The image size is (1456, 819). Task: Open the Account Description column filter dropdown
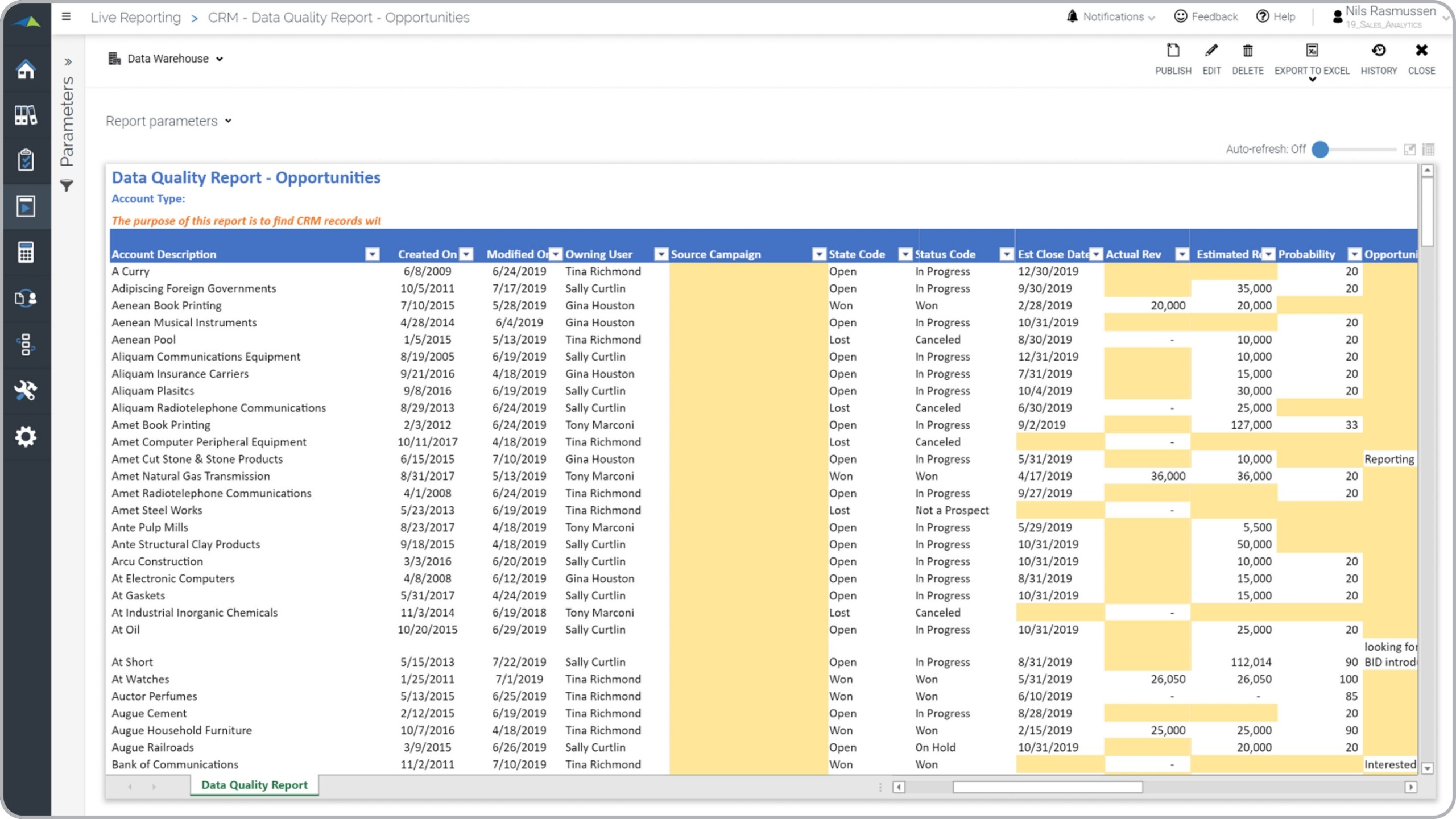[372, 254]
